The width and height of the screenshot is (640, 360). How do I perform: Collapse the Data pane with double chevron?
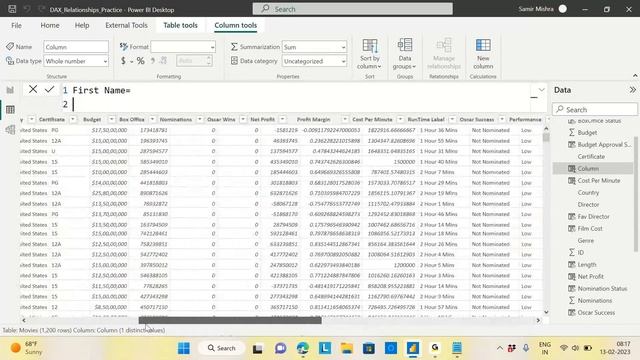(x=632, y=90)
